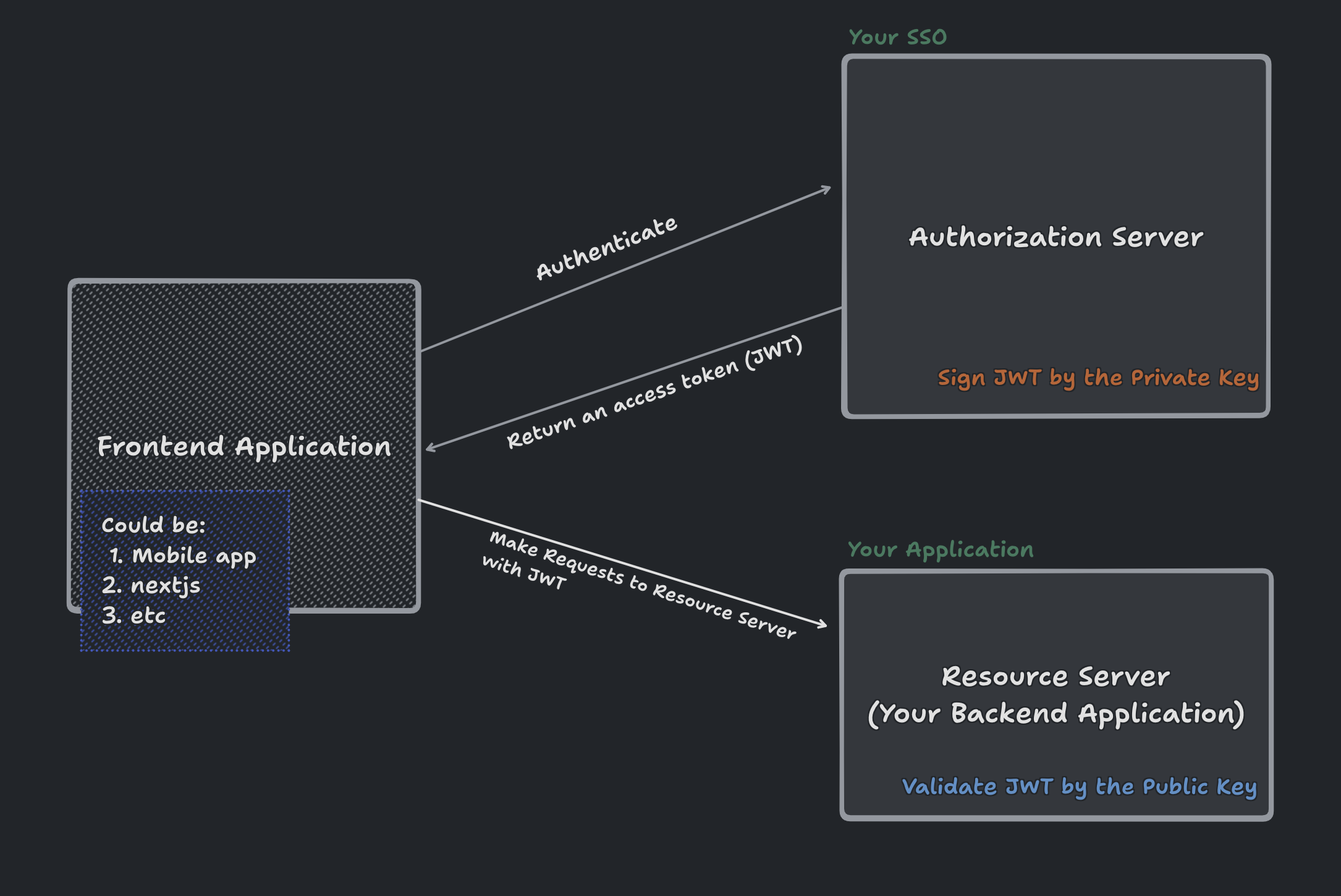Select the 'with JWT' text line
The width and height of the screenshot is (1341, 896).
tap(524, 572)
